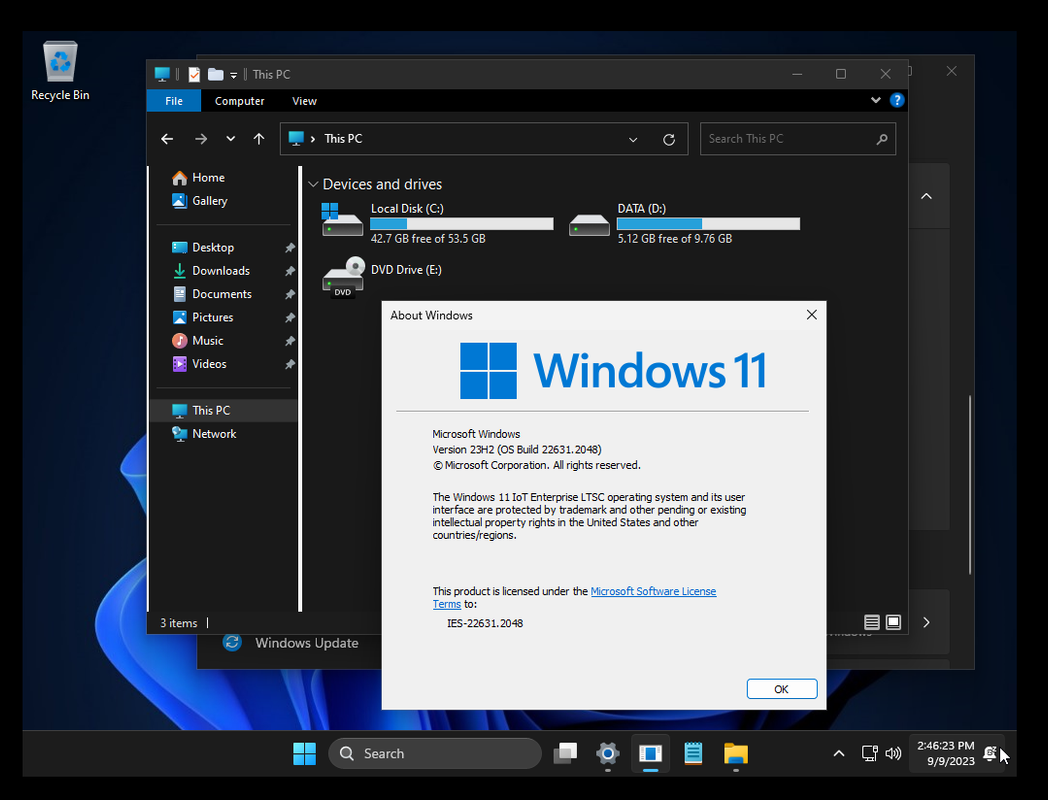Screen dimensions: 1048x800
Task: Click the 5.12 GB free text
Action: click(x=674, y=239)
